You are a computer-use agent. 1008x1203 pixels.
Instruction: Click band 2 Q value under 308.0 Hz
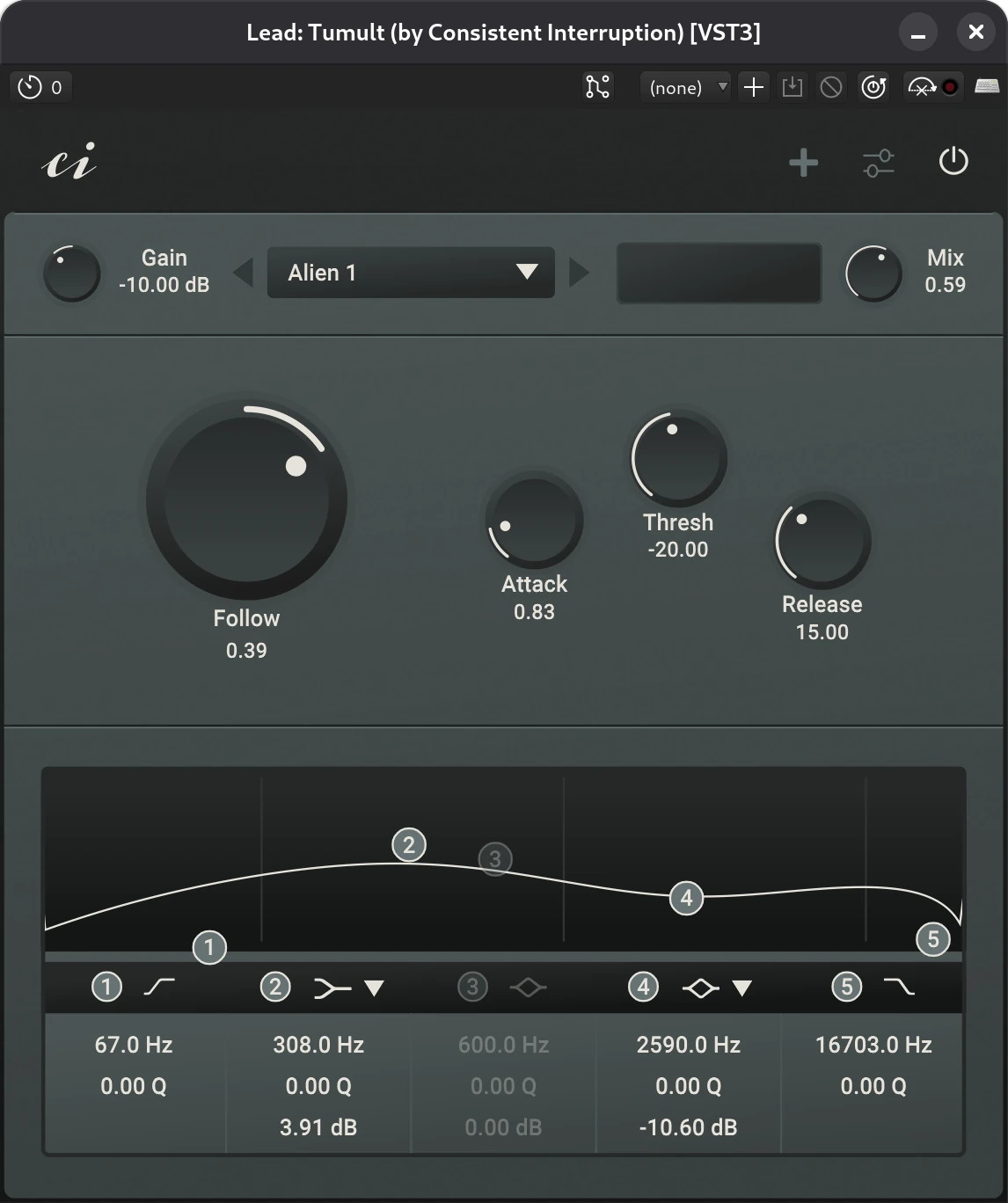pyautogui.click(x=318, y=1086)
